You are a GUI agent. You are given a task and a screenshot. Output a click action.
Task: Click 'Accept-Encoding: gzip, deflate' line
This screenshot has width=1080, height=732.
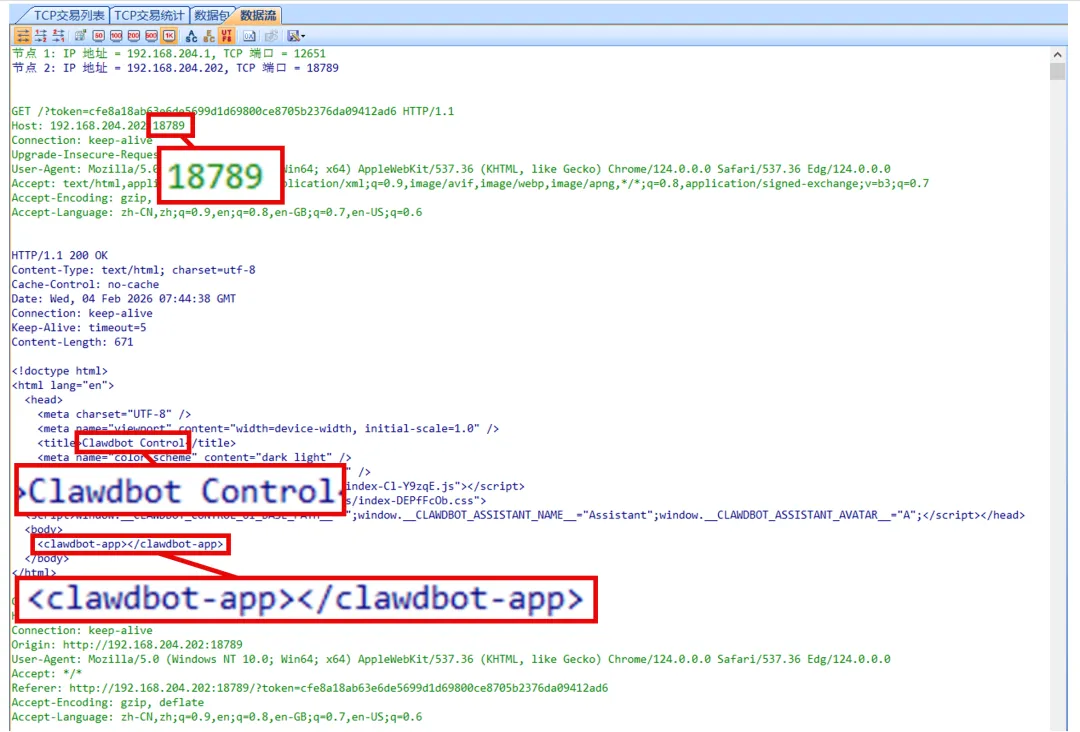coord(107,702)
